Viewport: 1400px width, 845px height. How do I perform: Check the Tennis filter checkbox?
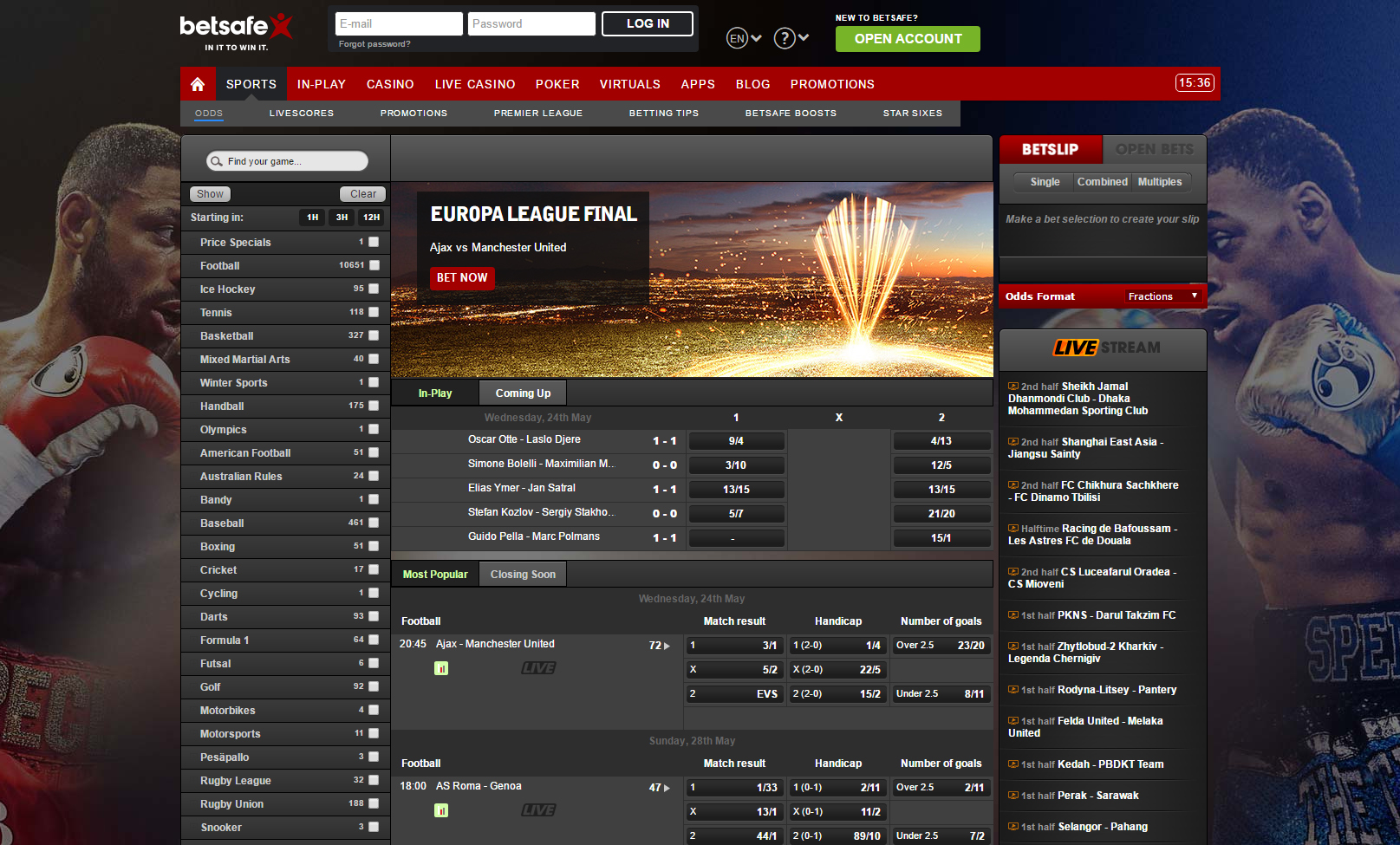pos(372,312)
